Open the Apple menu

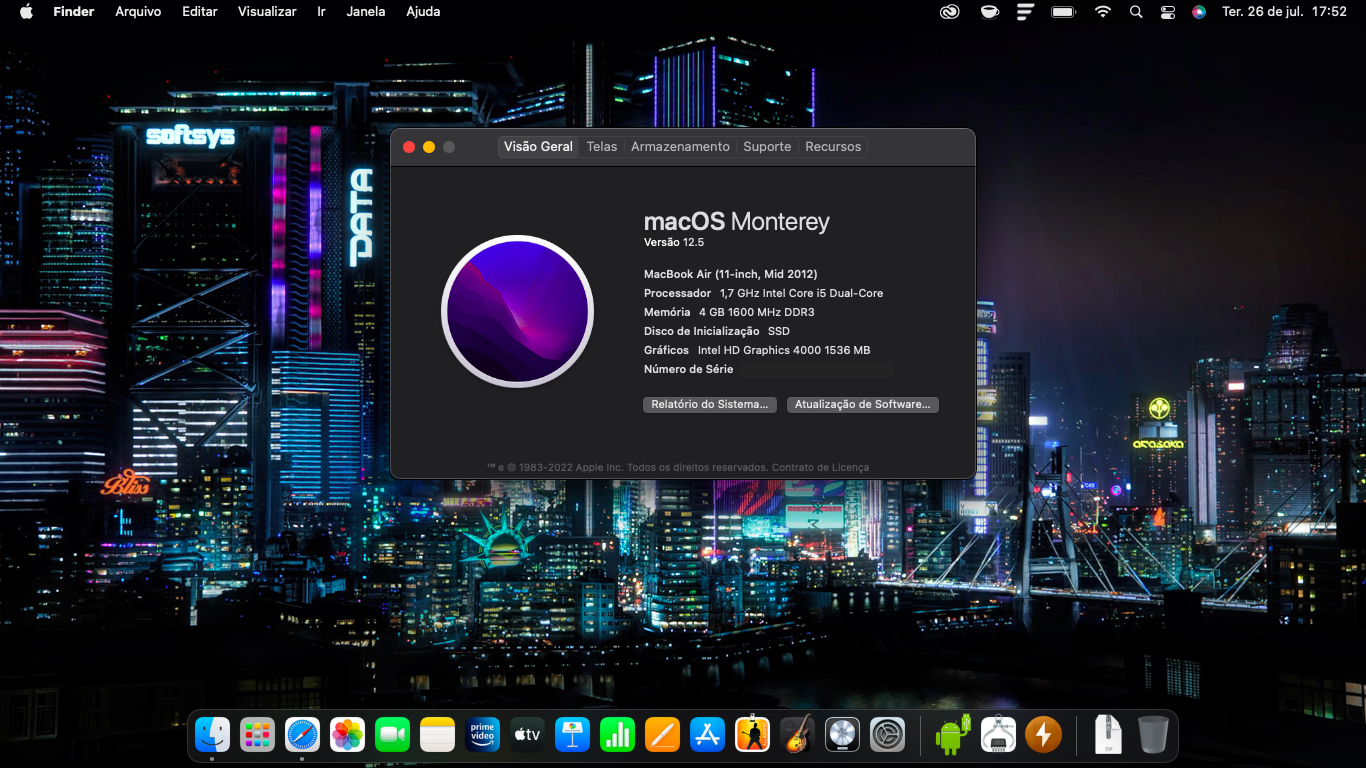tap(26, 12)
